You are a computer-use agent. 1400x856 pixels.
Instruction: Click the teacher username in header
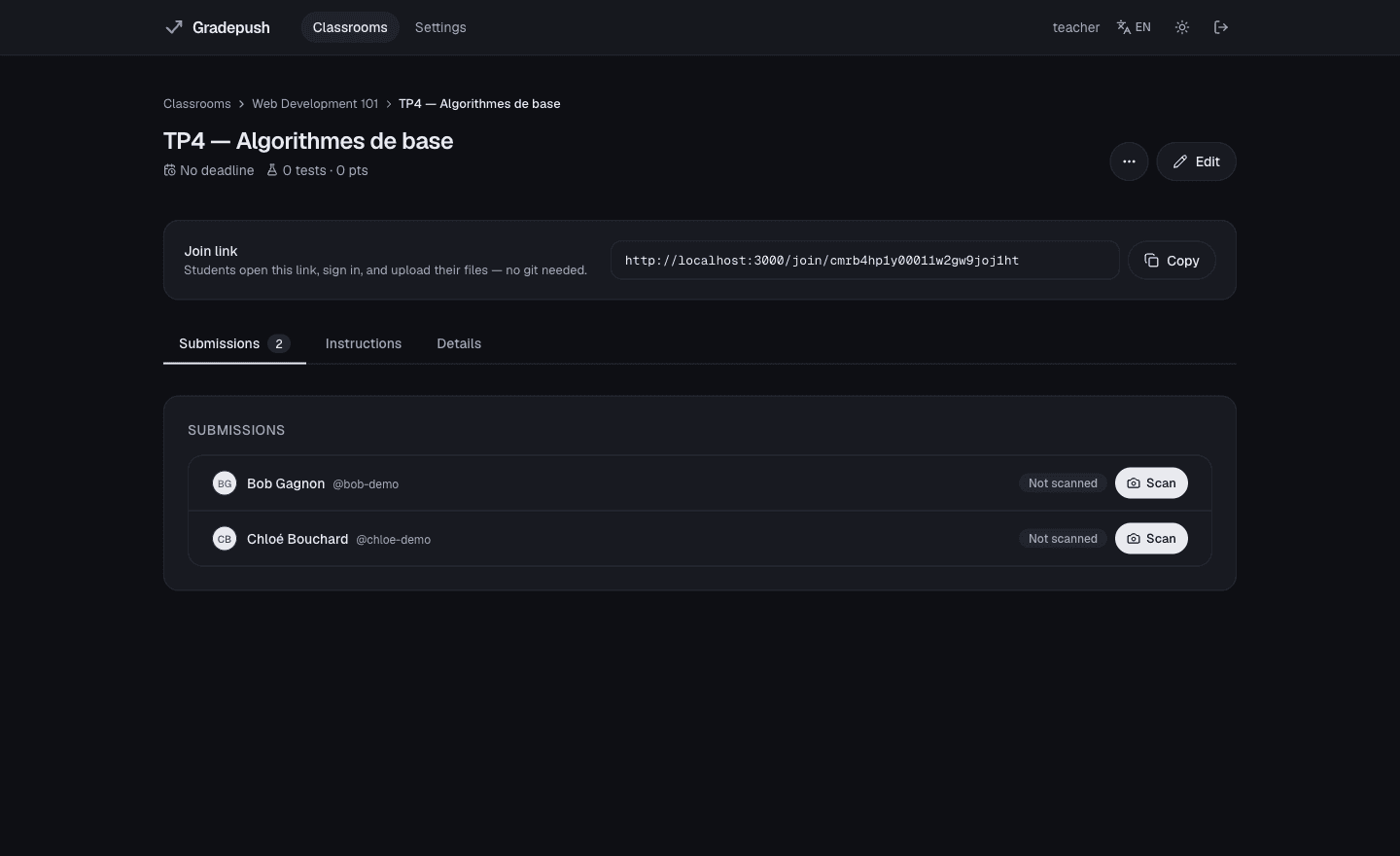pos(1076,27)
